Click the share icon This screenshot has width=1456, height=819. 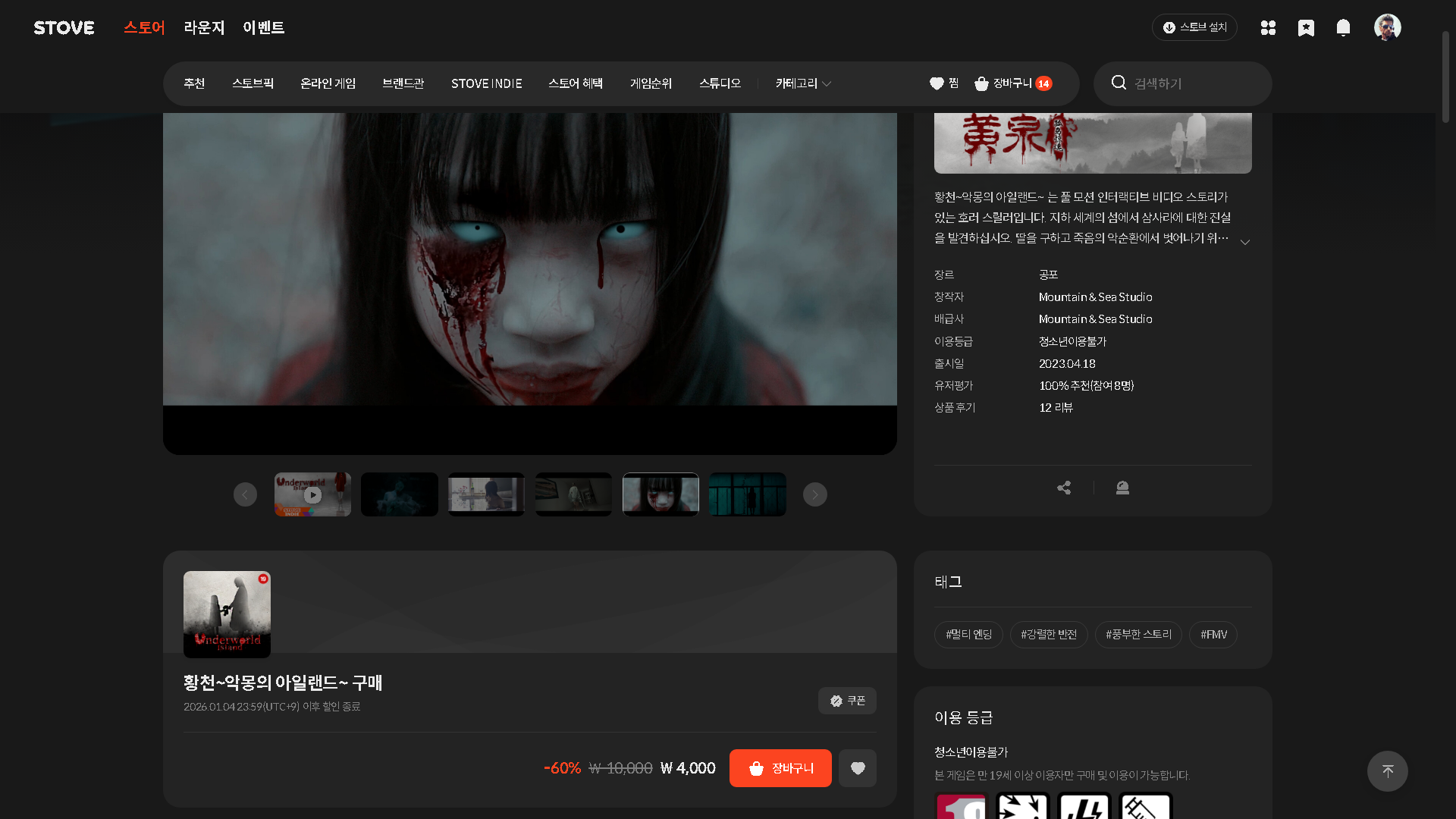coord(1064,488)
